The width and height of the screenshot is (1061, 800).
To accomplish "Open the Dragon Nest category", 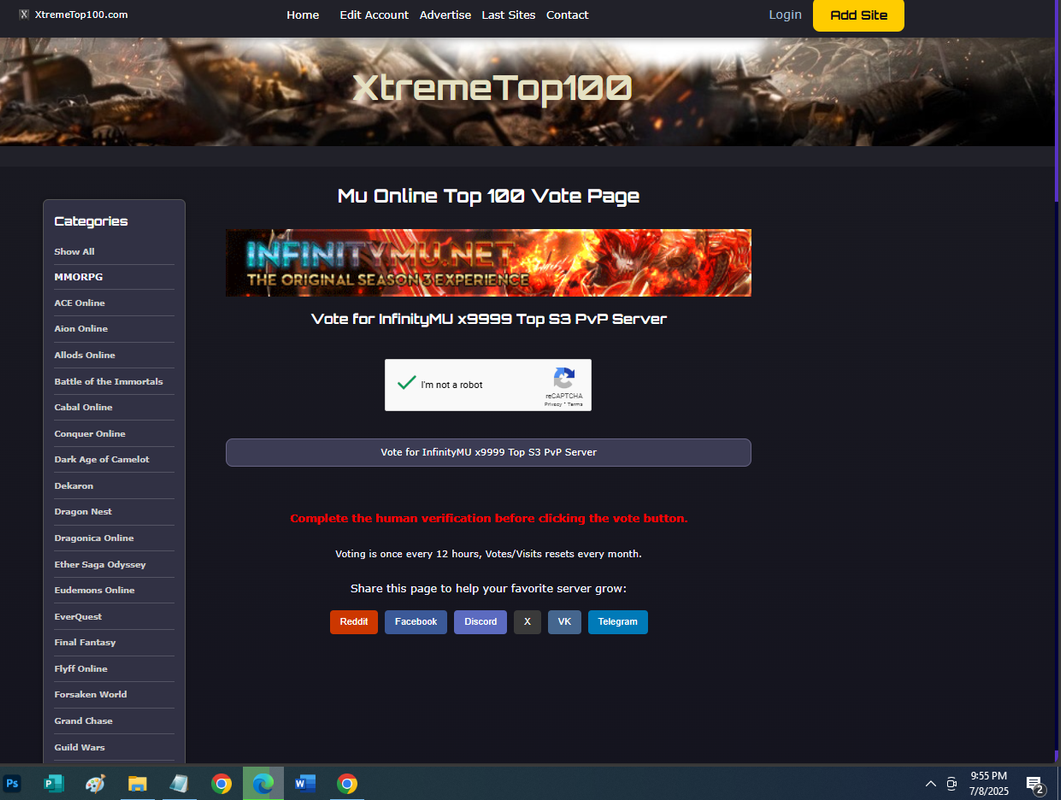I will coord(83,512).
